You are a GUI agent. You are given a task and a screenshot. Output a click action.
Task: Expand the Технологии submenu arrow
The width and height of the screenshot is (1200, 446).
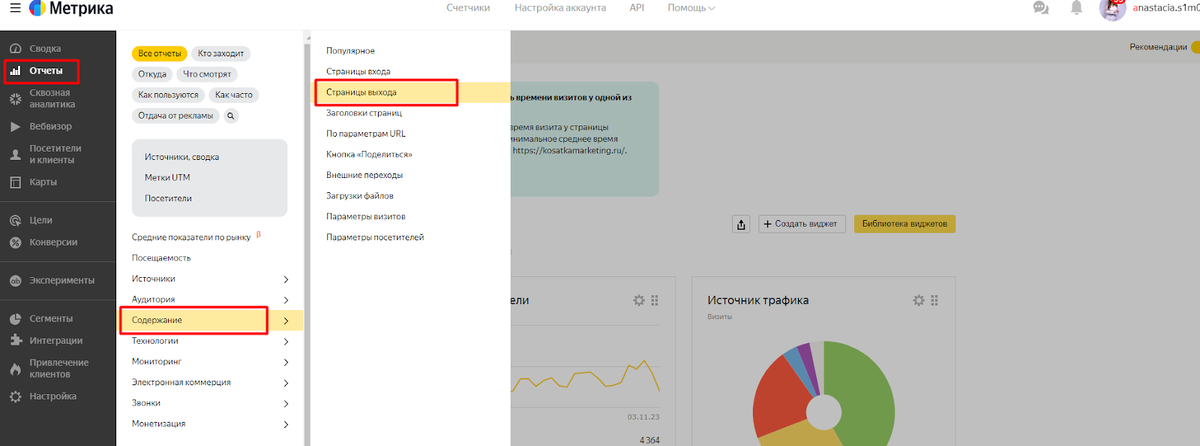(x=286, y=341)
